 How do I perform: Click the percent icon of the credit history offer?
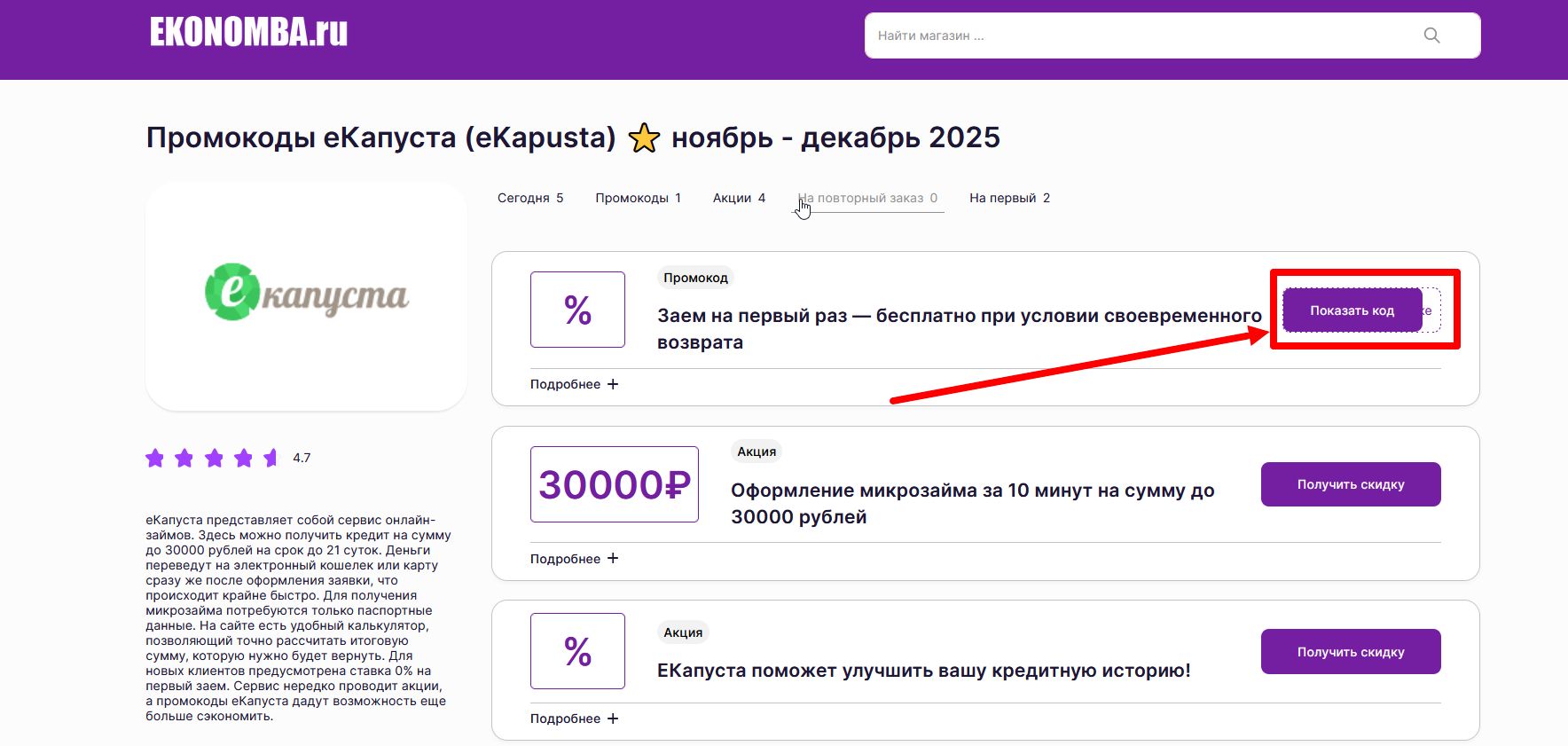pos(577,651)
